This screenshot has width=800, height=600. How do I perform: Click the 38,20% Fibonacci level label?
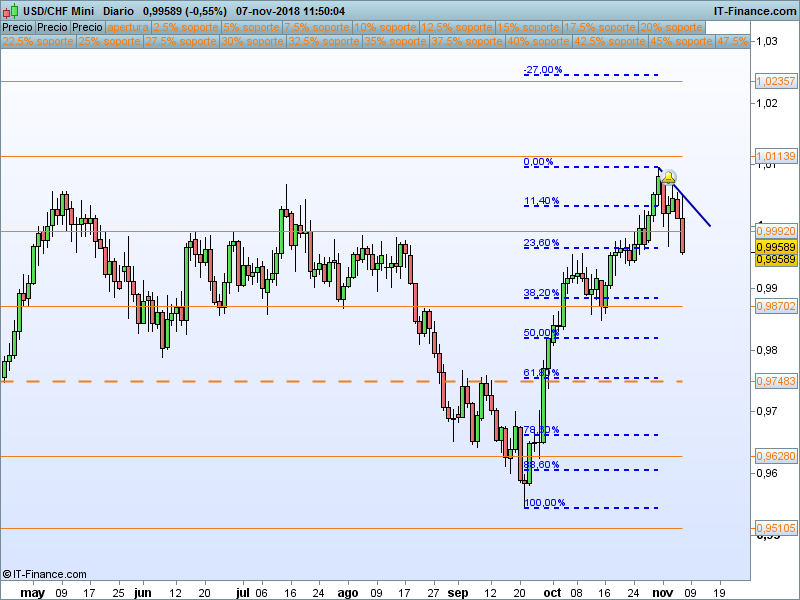point(541,293)
